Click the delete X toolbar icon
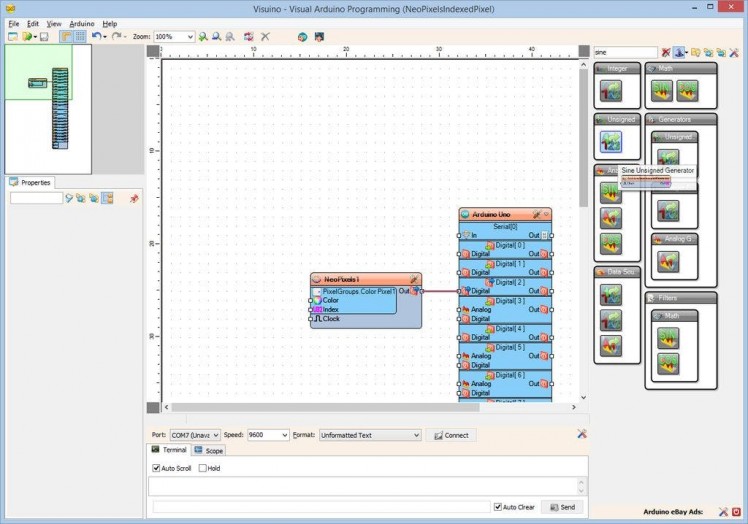This screenshot has height=524, width=748. tap(265, 37)
